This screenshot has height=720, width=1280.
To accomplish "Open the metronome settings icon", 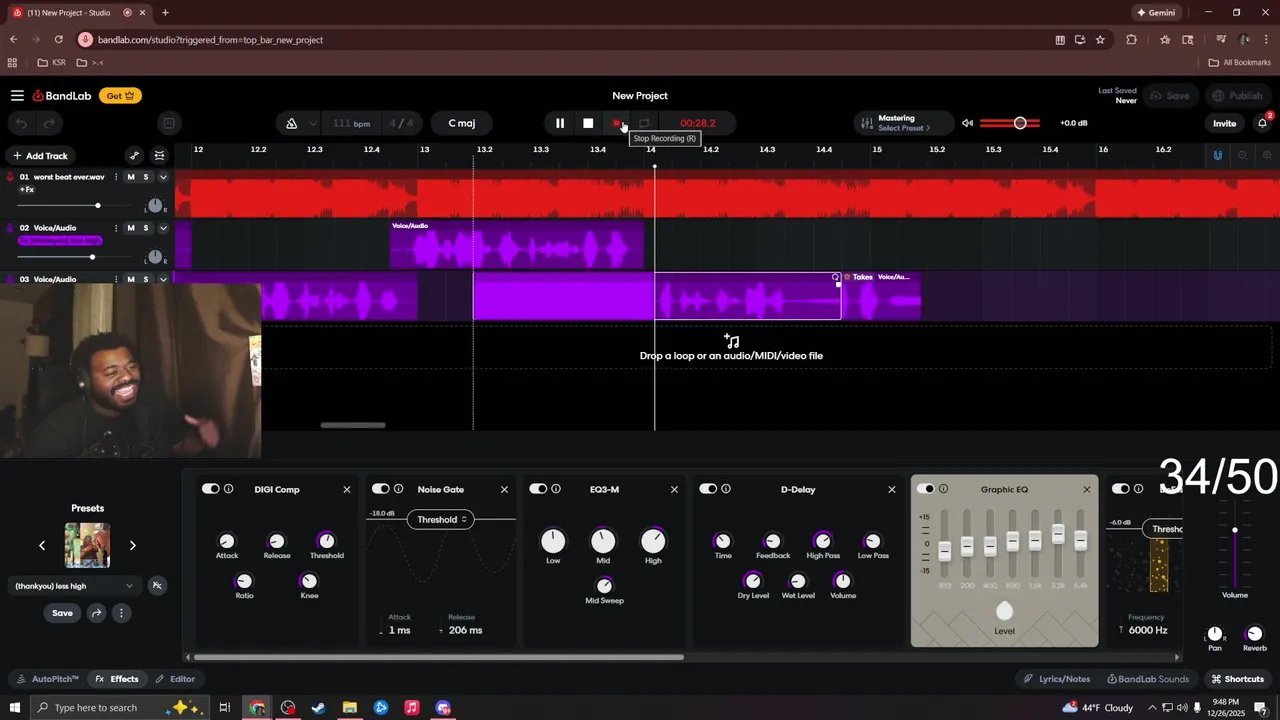I will tap(292, 123).
